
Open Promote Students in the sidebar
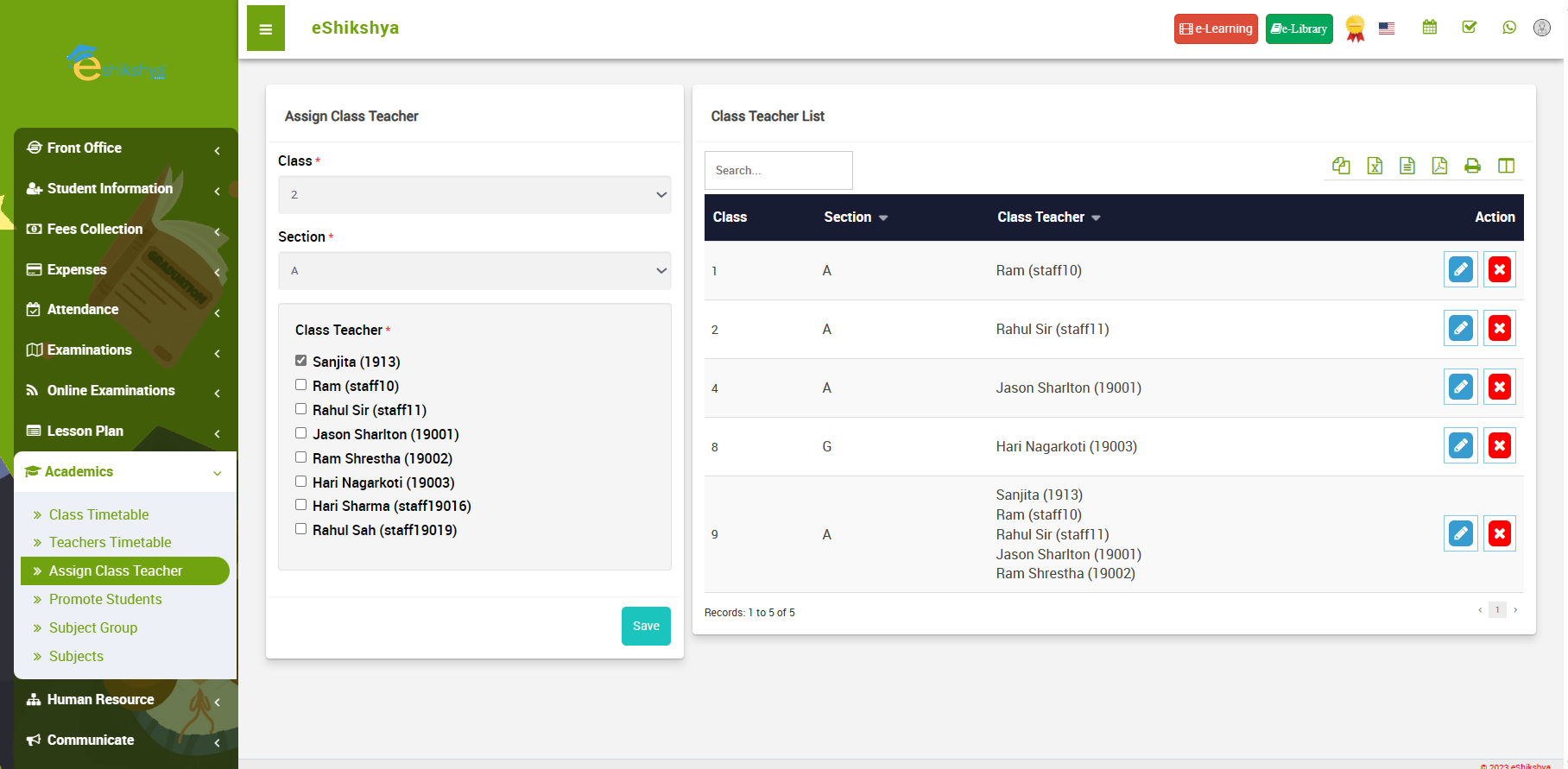tap(105, 599)
